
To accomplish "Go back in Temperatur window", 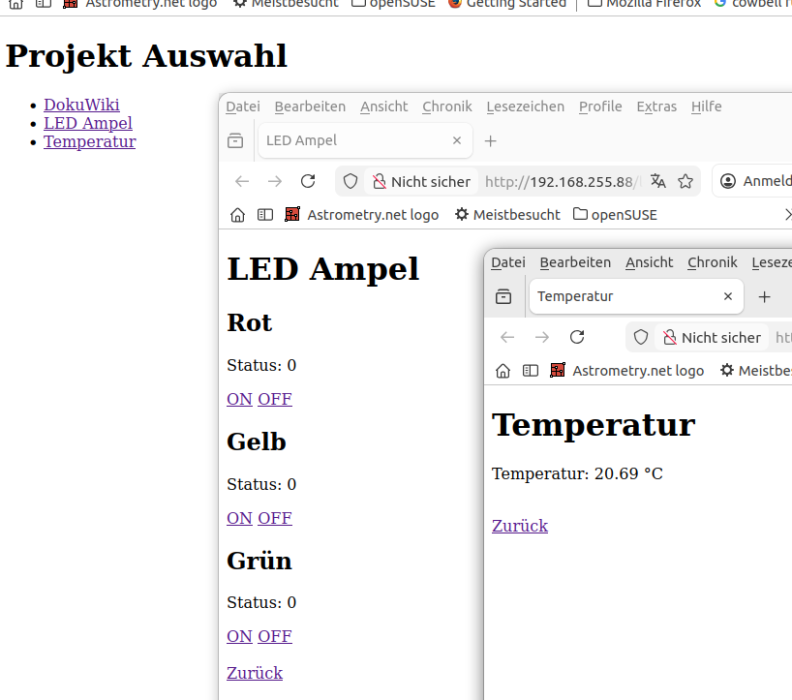I will coord(508,337).
